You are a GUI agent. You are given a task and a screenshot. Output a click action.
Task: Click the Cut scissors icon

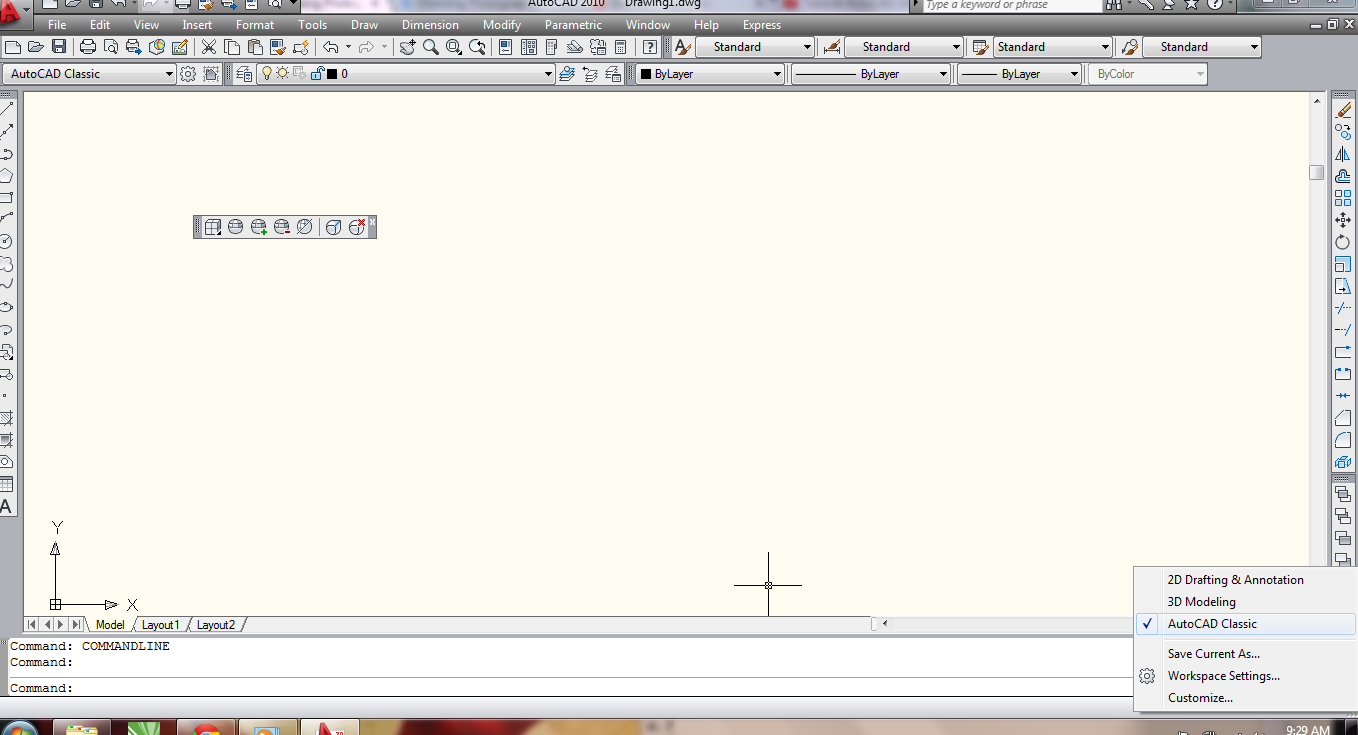click(209, 47)
